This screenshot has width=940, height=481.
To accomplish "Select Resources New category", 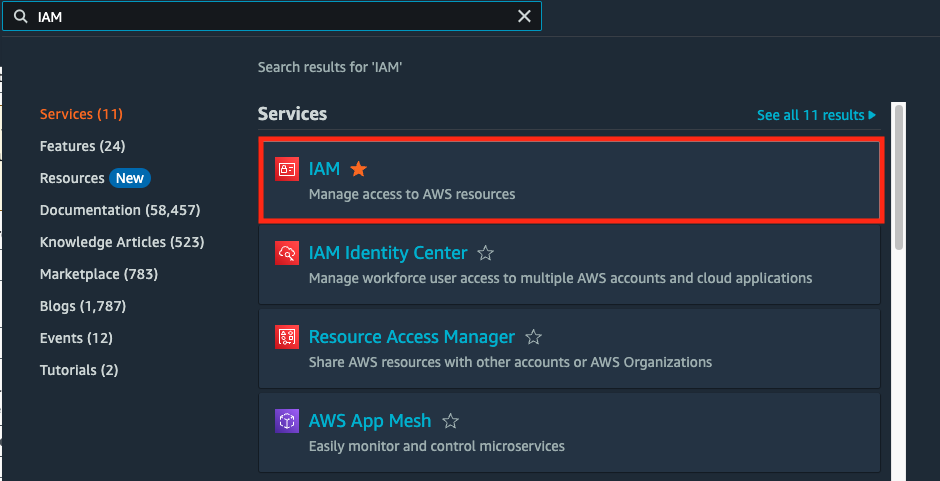I will click(x=95, y=178).
